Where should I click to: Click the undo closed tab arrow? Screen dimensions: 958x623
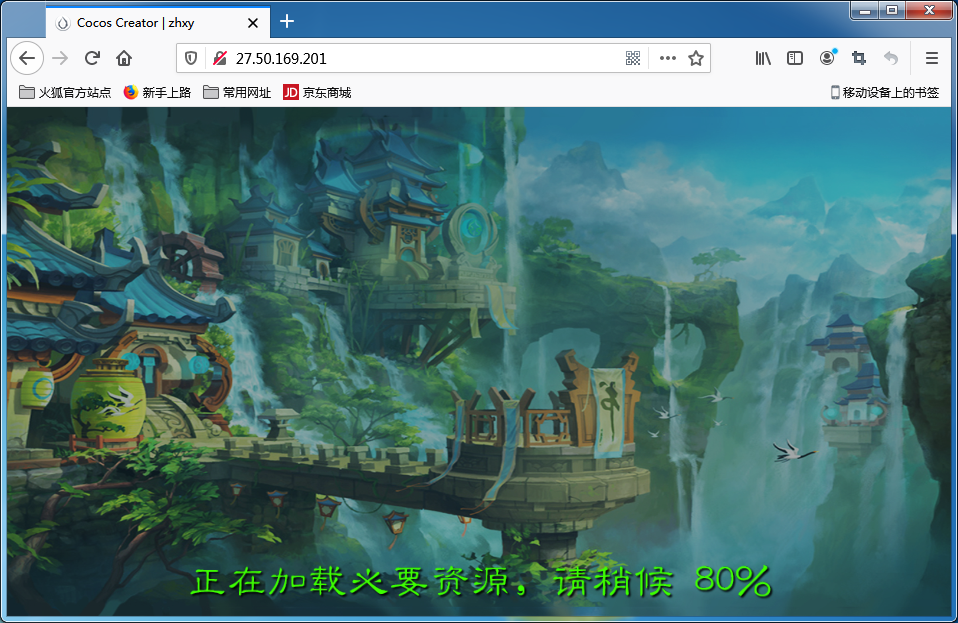coord(891,58)
